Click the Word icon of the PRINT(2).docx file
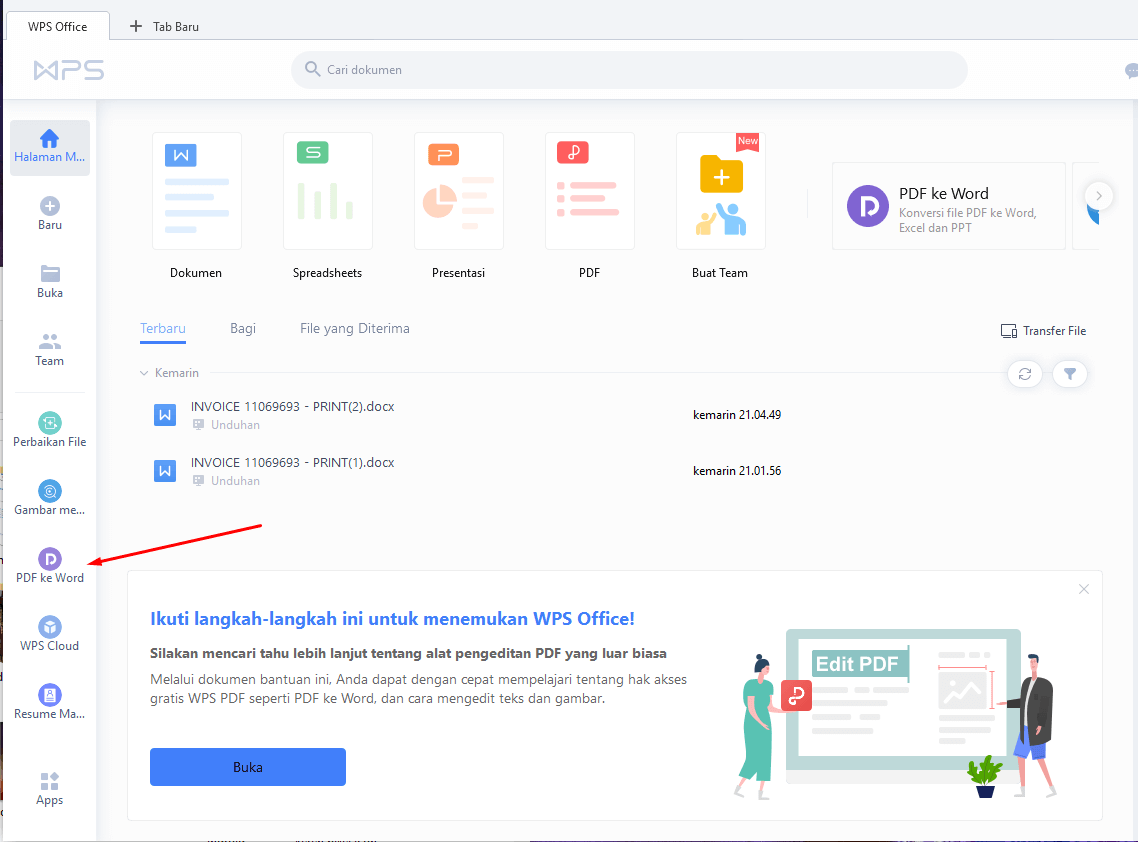1138x842 pixels. tap(165, 415)
